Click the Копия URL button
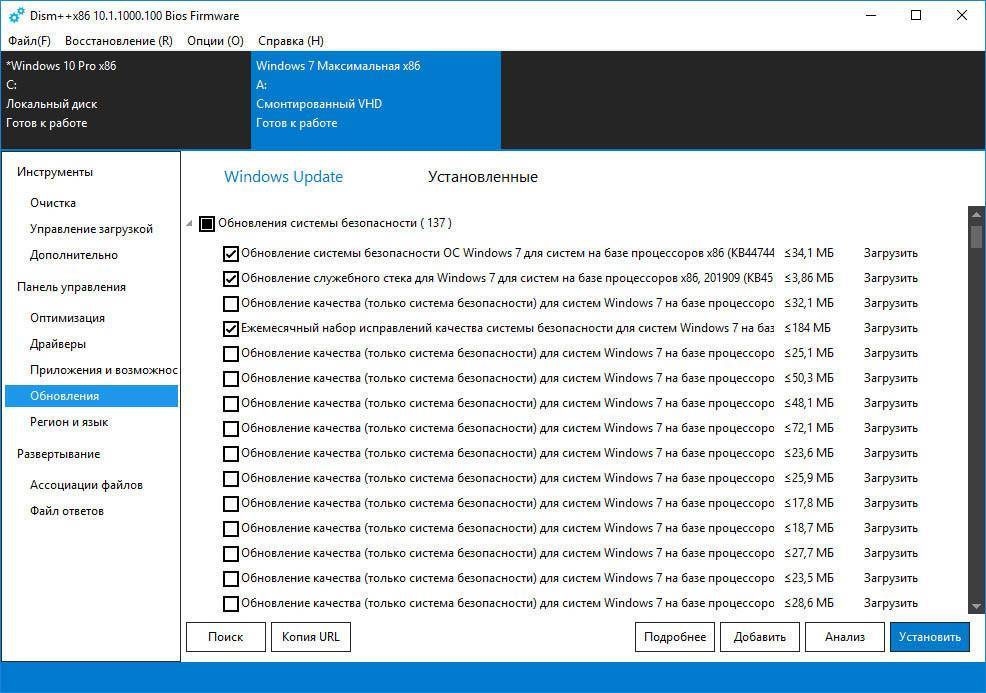Viewport: 986px width, 693px height. click(x=310, y=637)
